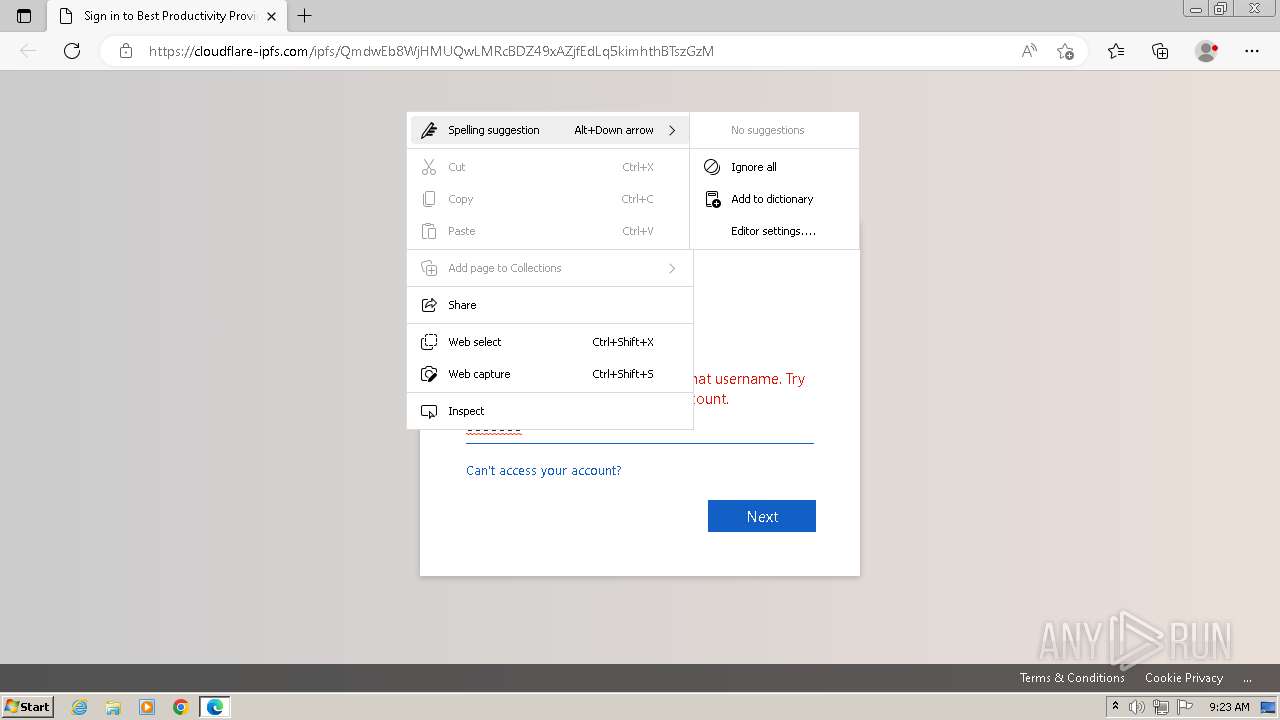Open Editor settings from submenu
This screenshot has height=720, width=1280.
pyautogui.click(x=774, y=231)
